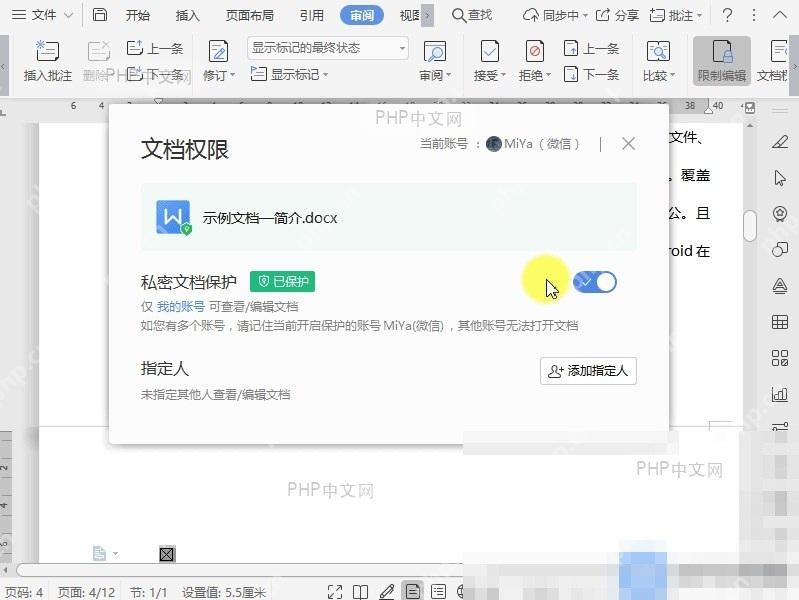Collapse the ribbon with the caret

pyautogui.click(x=780, y=15)
